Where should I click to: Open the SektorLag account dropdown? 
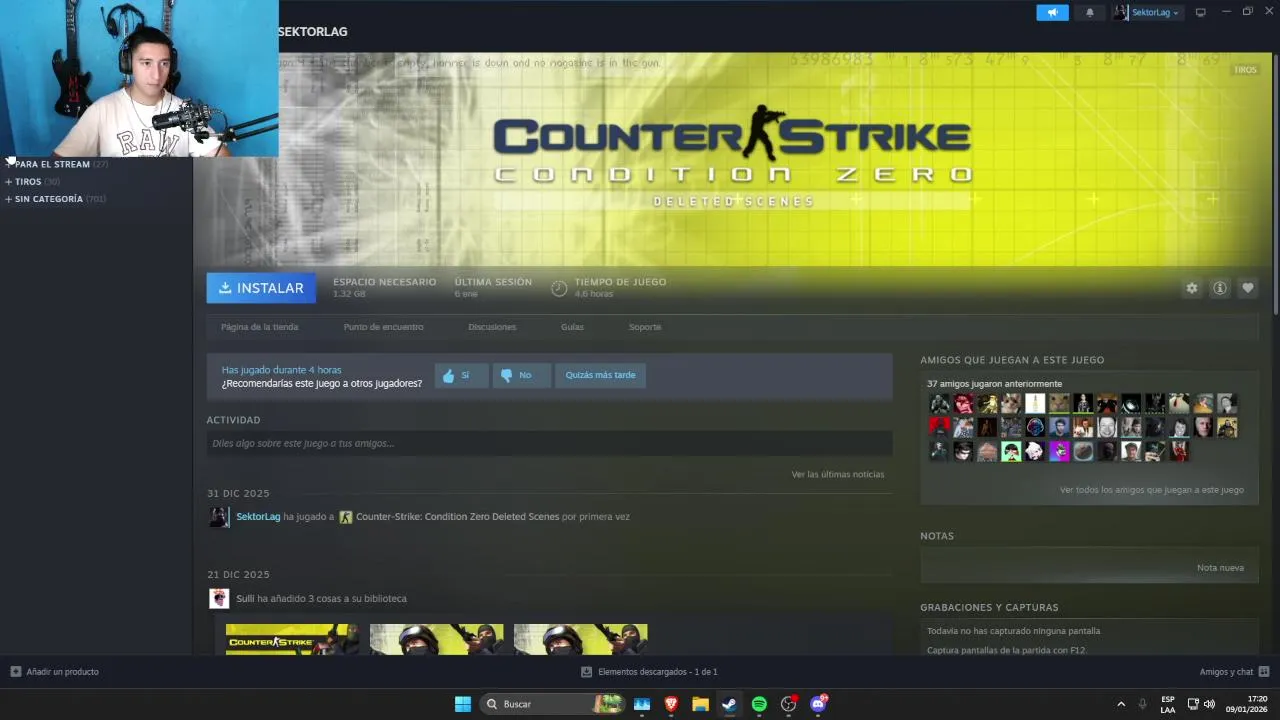click(1147, 12)
